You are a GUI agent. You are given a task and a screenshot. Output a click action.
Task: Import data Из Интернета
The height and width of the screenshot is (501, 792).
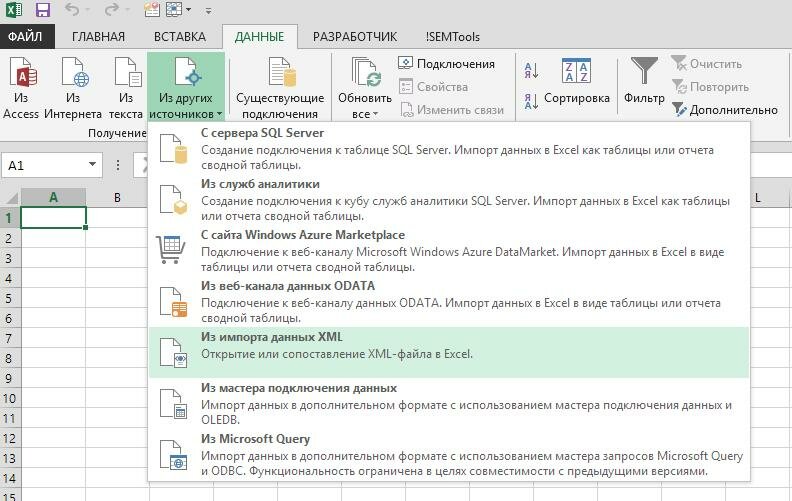coord(73,87)
